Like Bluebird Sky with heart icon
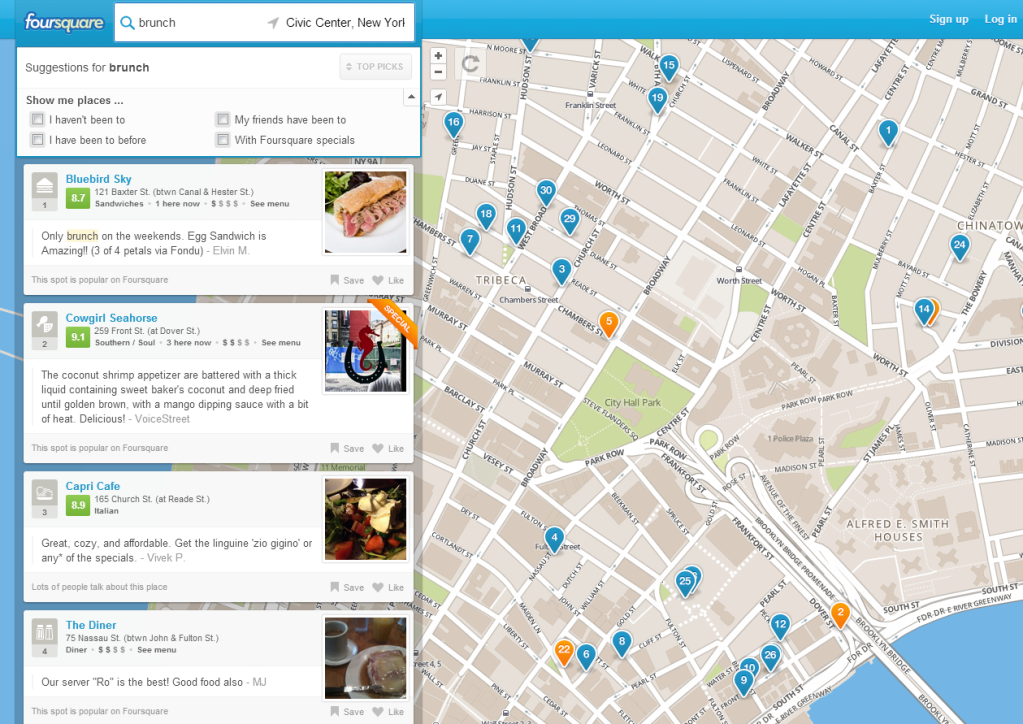This screenshot has width=1023, height=724. pyautogui.click(x=388, y=280)
